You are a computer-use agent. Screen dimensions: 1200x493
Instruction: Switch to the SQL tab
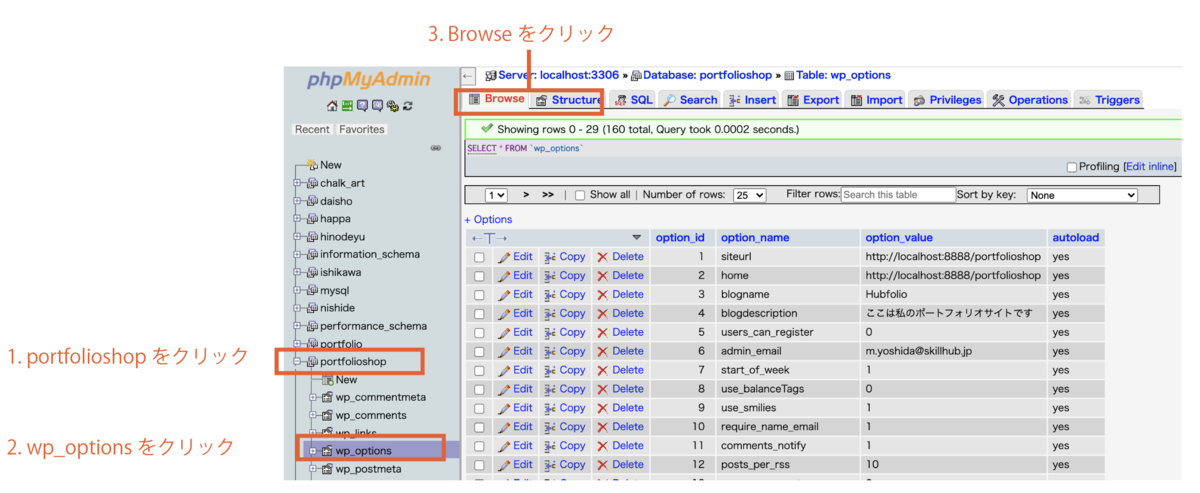[633, 100]
